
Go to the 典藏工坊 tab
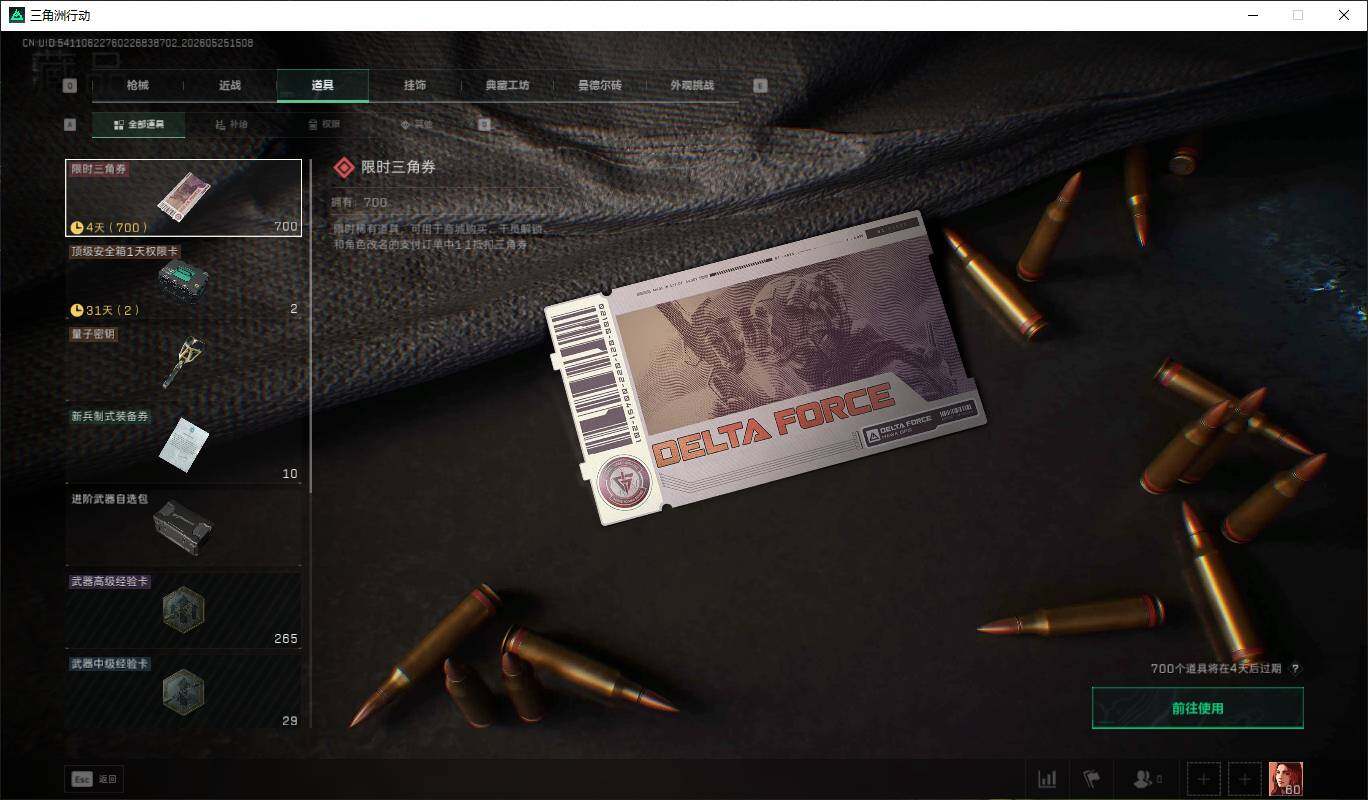(507, 86)
